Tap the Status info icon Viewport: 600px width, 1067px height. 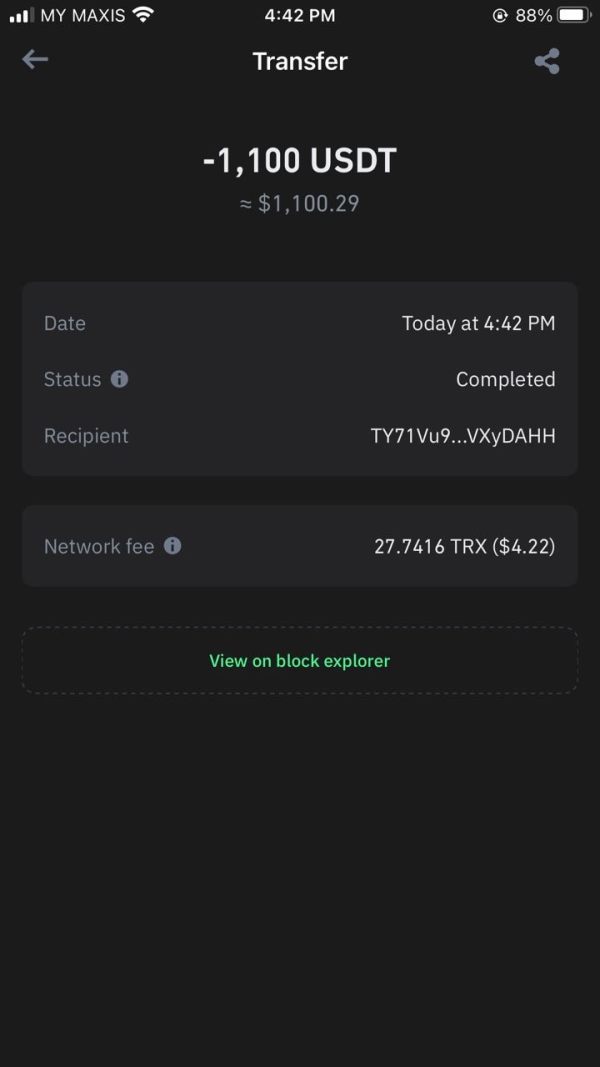tap(119, 379)
